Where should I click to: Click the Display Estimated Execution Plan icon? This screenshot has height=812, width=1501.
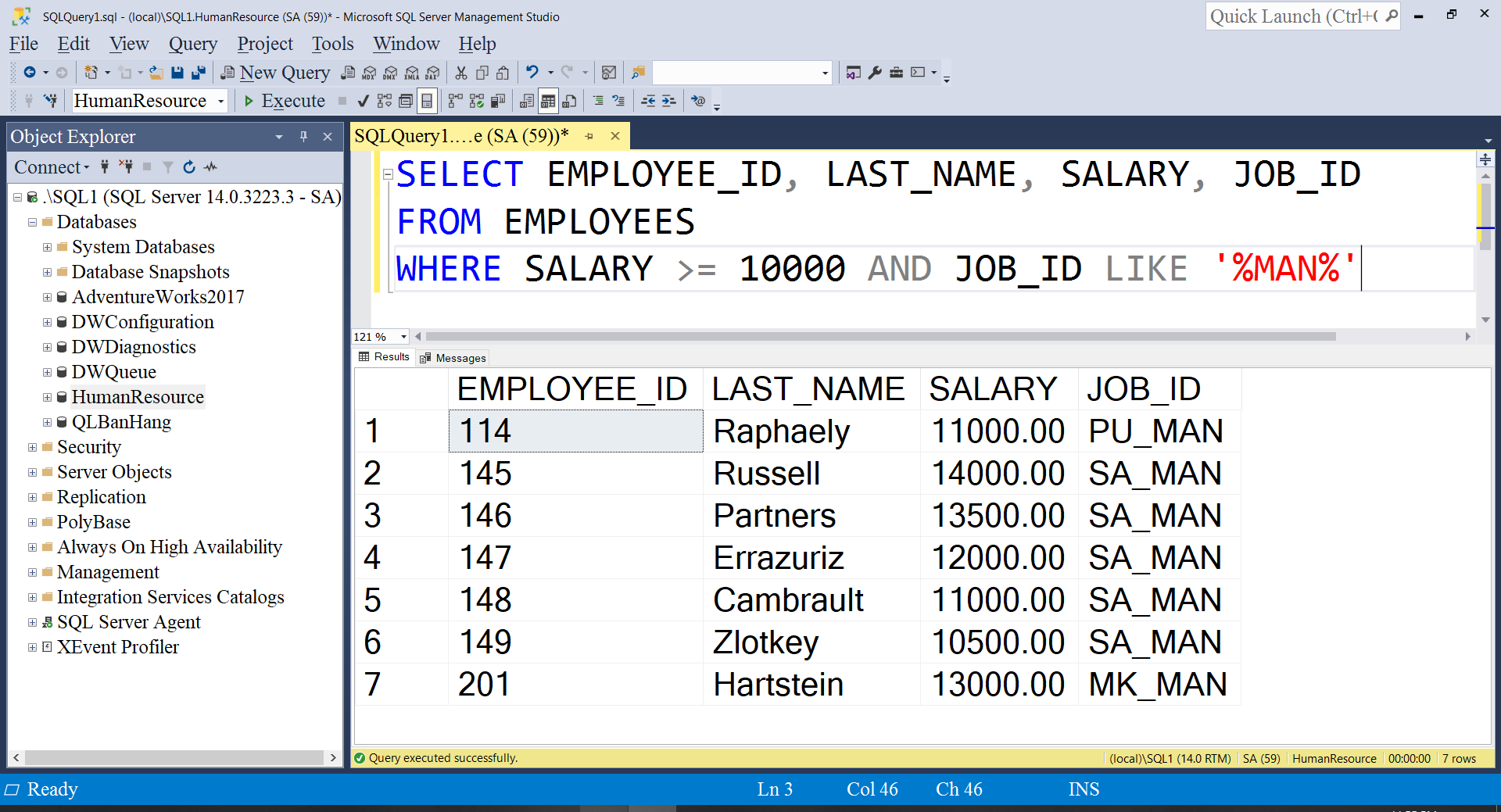(x=384, y=101)
